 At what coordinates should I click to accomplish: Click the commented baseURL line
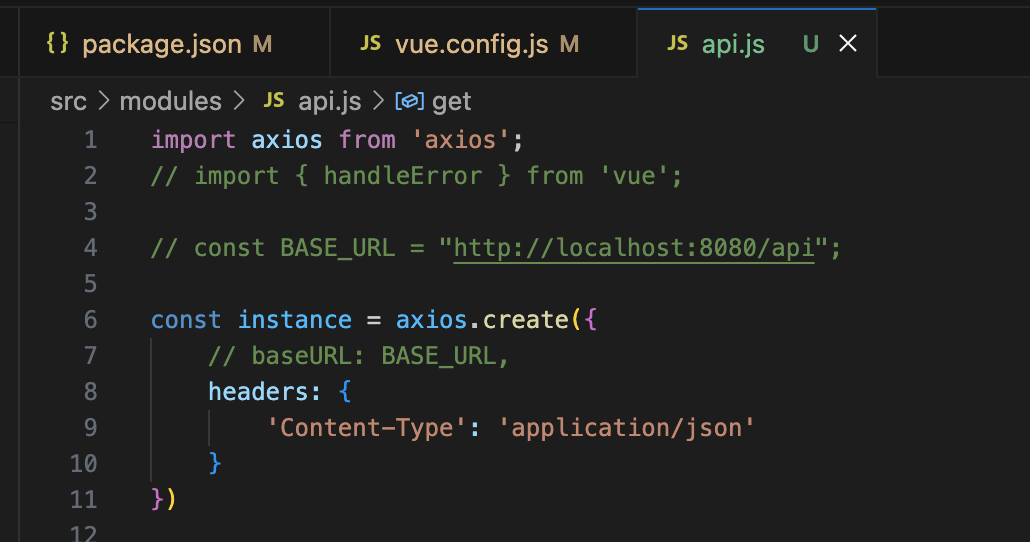359,356
